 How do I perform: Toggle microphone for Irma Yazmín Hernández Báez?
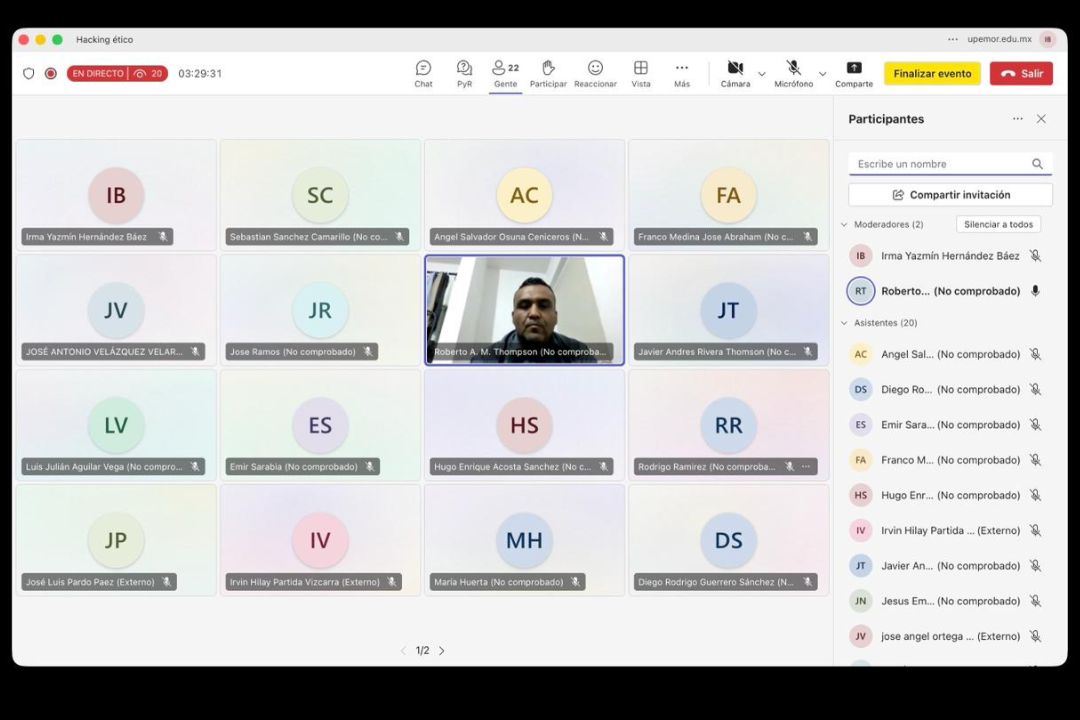[1035, 256]
